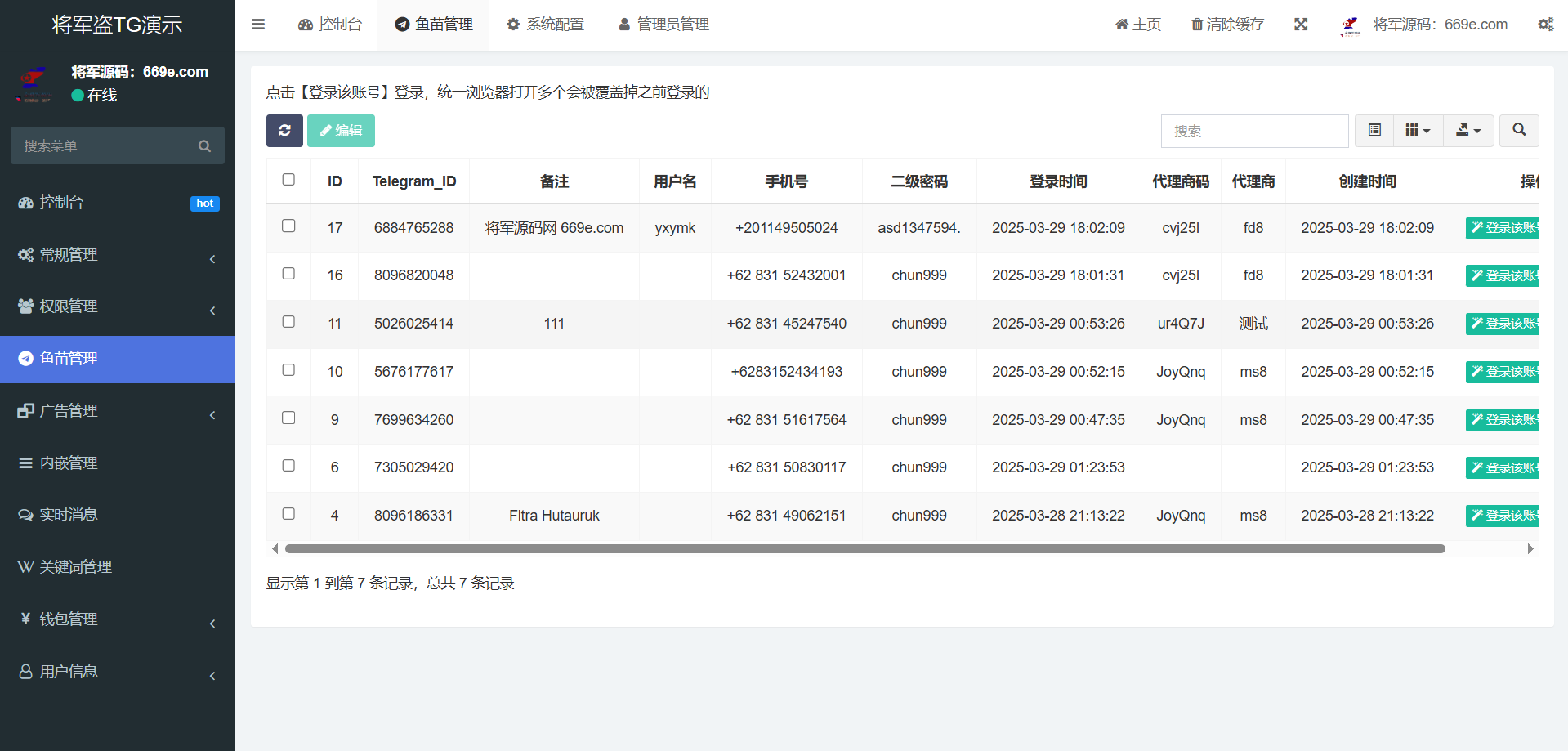Screen dimensions: 1568x751
Task: Open the export data dropdown
Action: click(x=1467, y=131)
